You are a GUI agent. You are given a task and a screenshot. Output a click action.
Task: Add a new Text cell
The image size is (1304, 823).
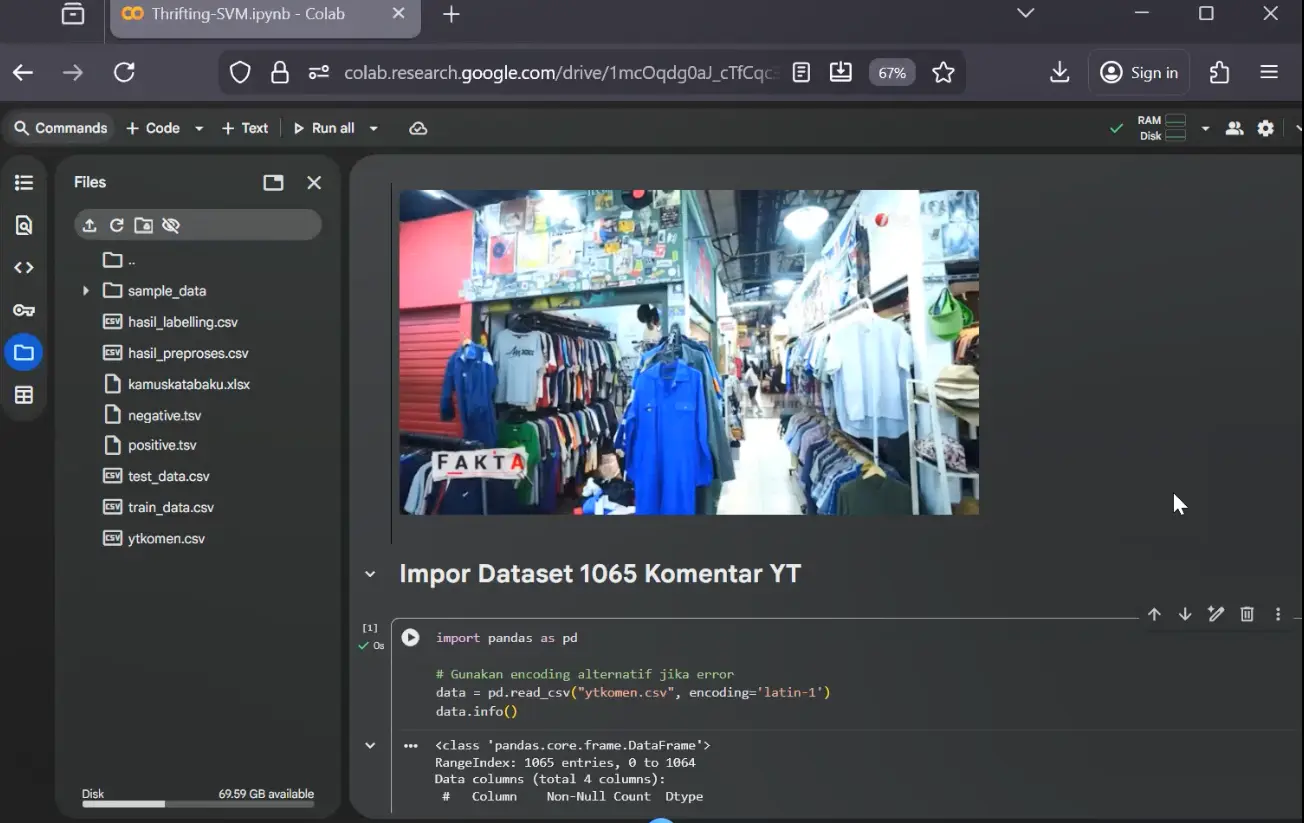pos(243,128)
